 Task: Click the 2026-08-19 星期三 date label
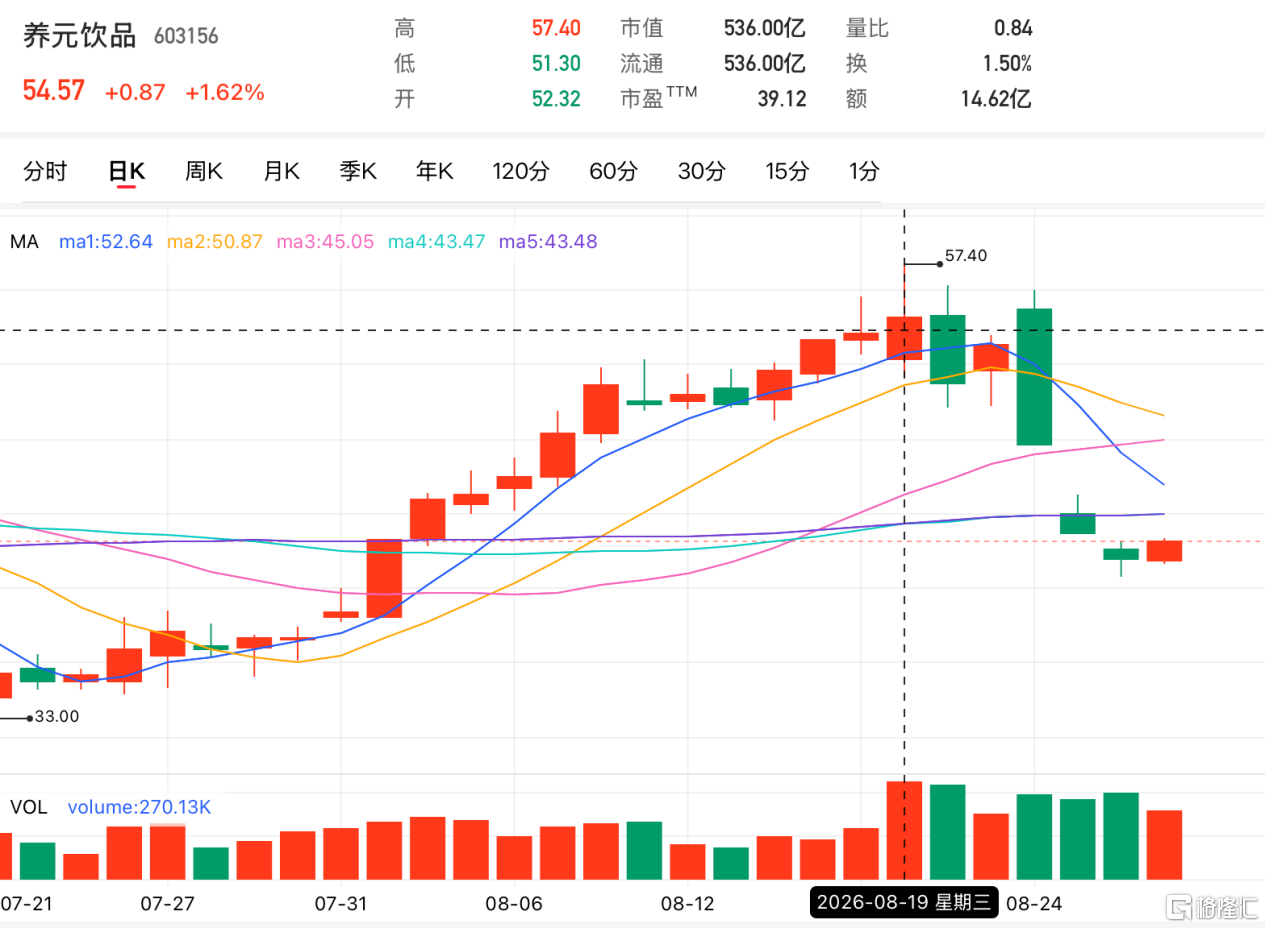click(x=904, y=903)
